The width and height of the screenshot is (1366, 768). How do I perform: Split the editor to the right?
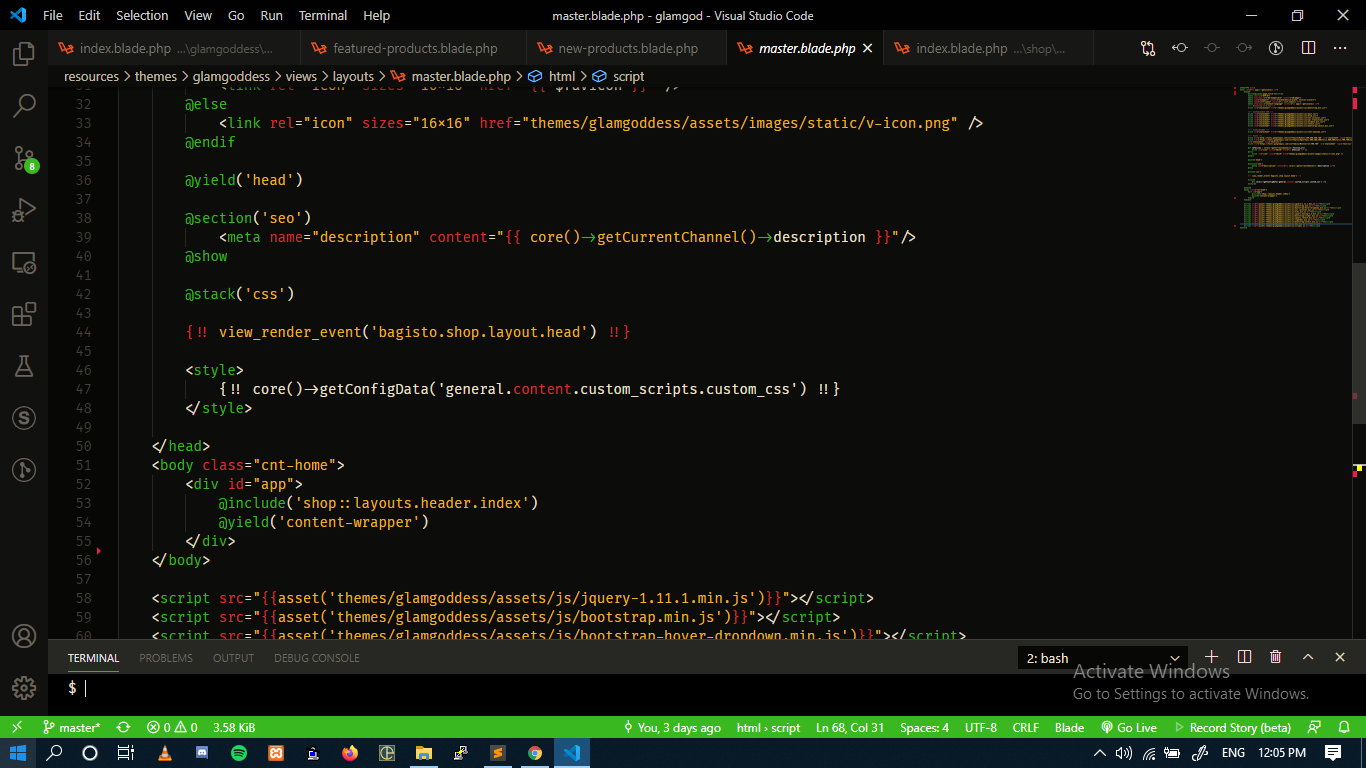point(1308,48)
